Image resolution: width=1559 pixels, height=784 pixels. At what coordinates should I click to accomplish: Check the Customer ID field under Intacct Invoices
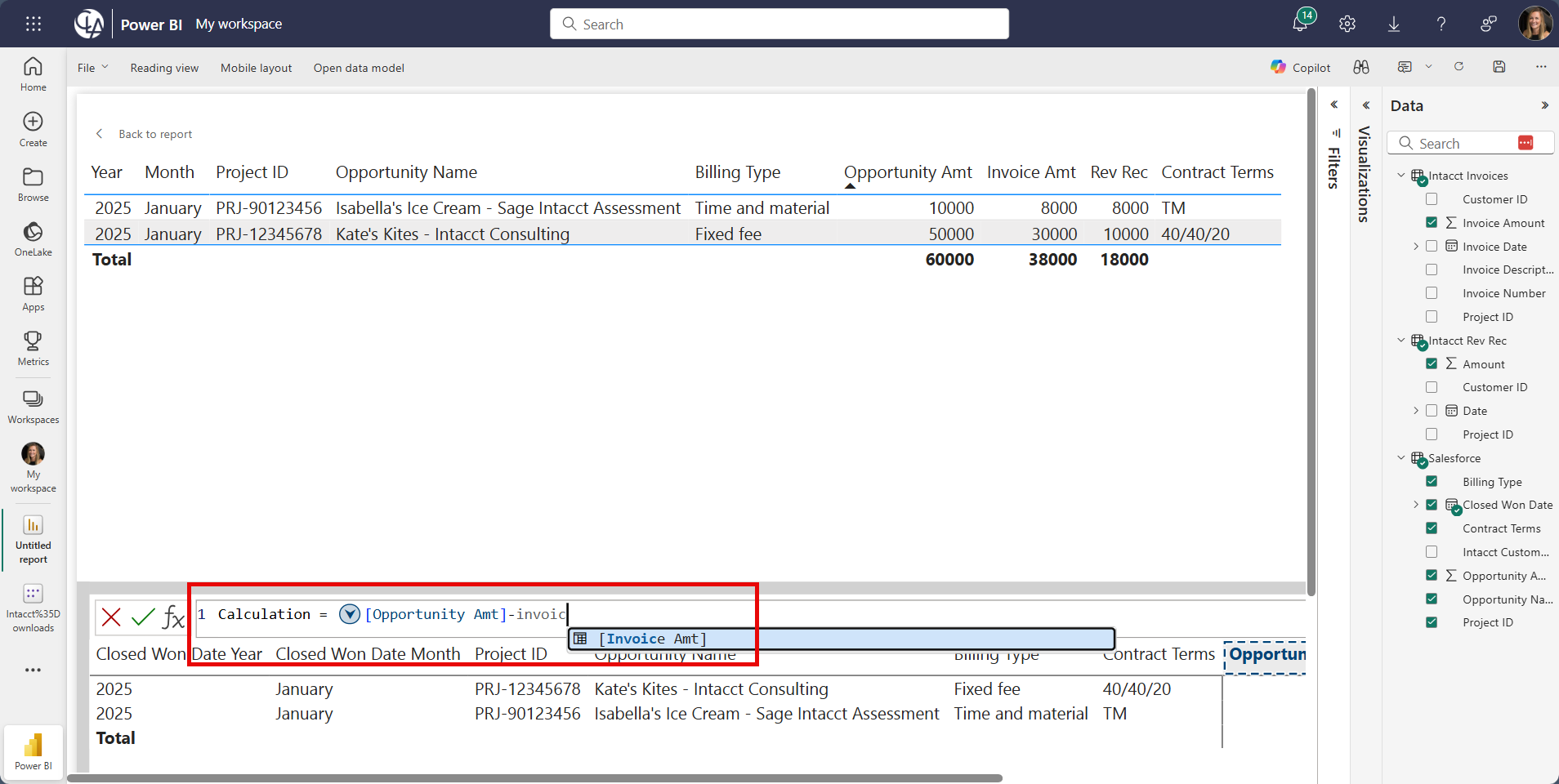tap(1432, 199)
